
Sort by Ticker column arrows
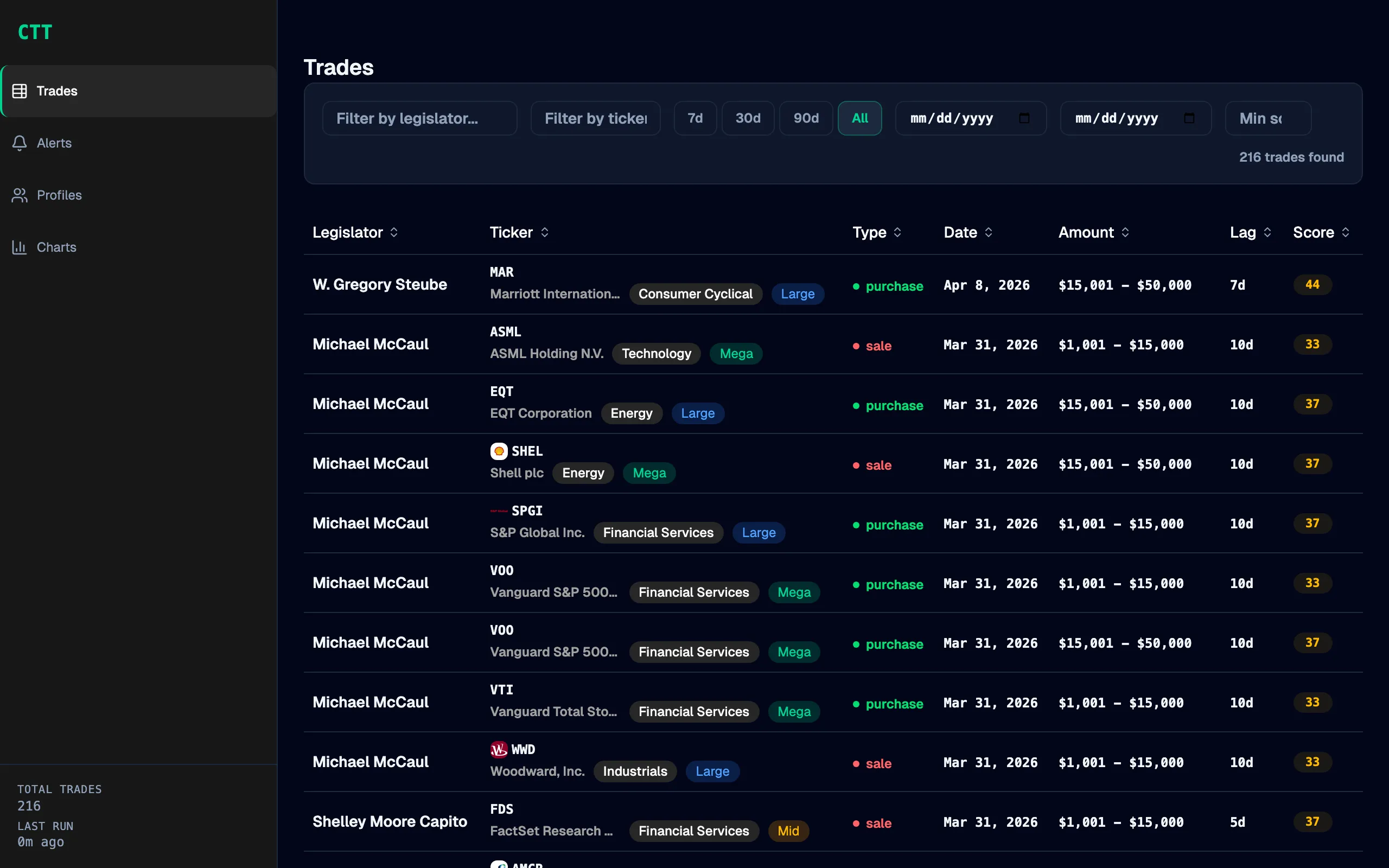click(545, 233)
